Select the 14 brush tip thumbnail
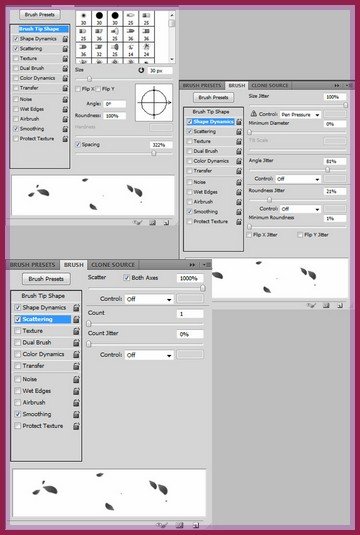The width and height of the screenshot is (360, 535). click(131, 49)
